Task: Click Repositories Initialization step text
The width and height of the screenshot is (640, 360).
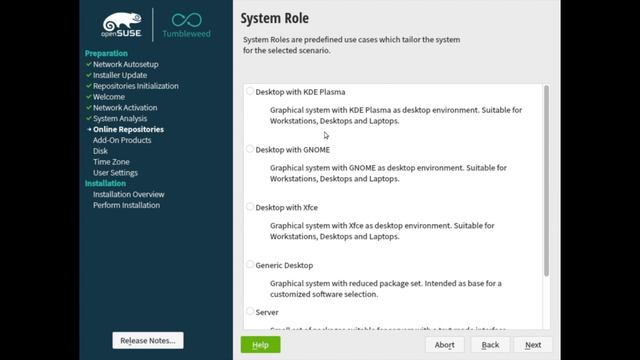Action: (x=136, y=86)
